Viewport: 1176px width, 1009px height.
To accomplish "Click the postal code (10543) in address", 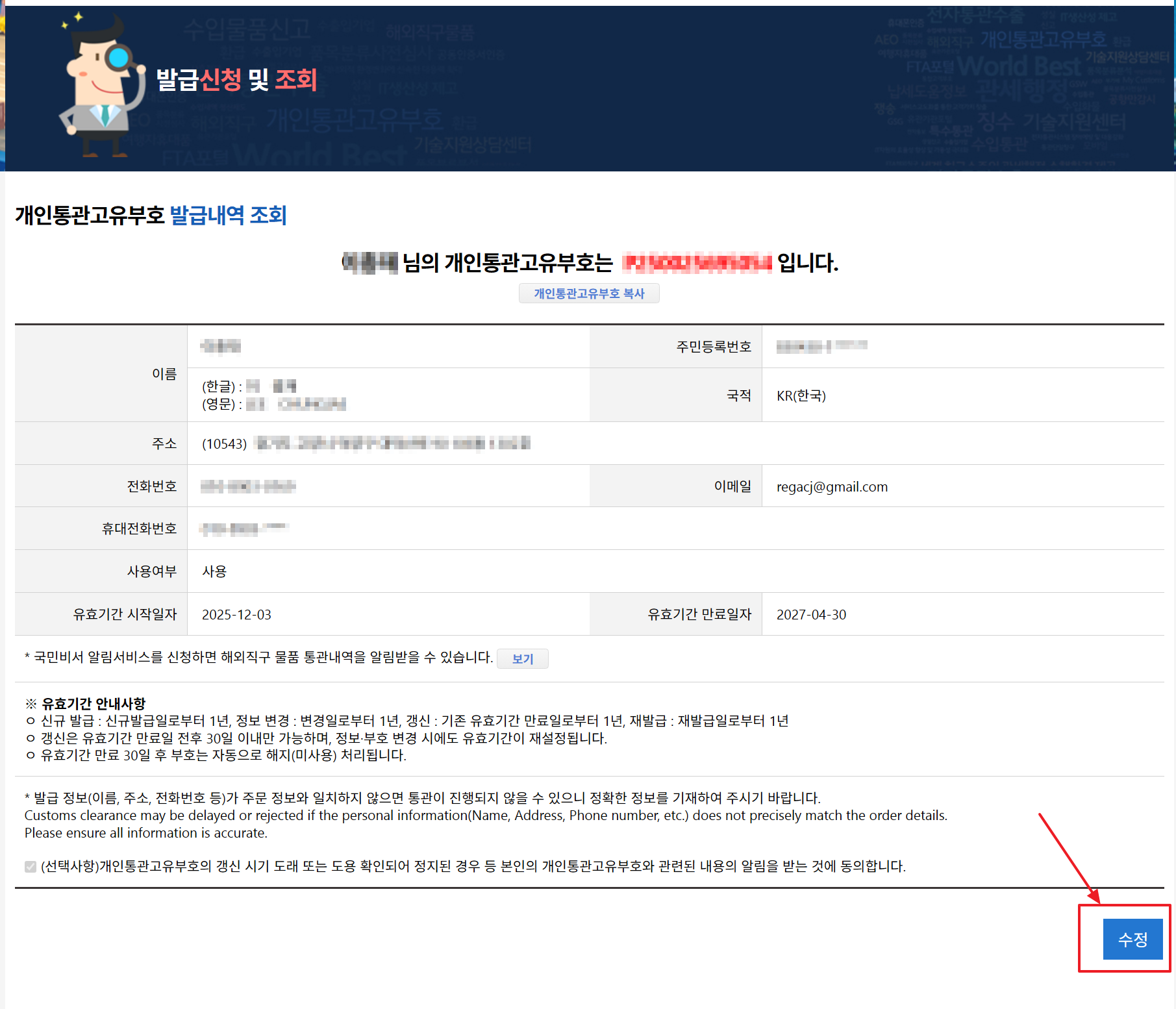I will point(224,443).
